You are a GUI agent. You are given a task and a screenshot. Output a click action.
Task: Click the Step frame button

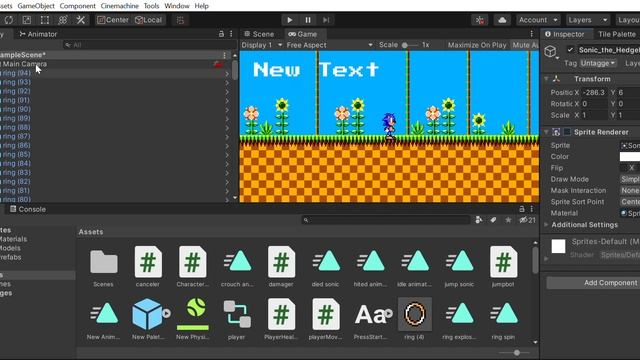326,20
